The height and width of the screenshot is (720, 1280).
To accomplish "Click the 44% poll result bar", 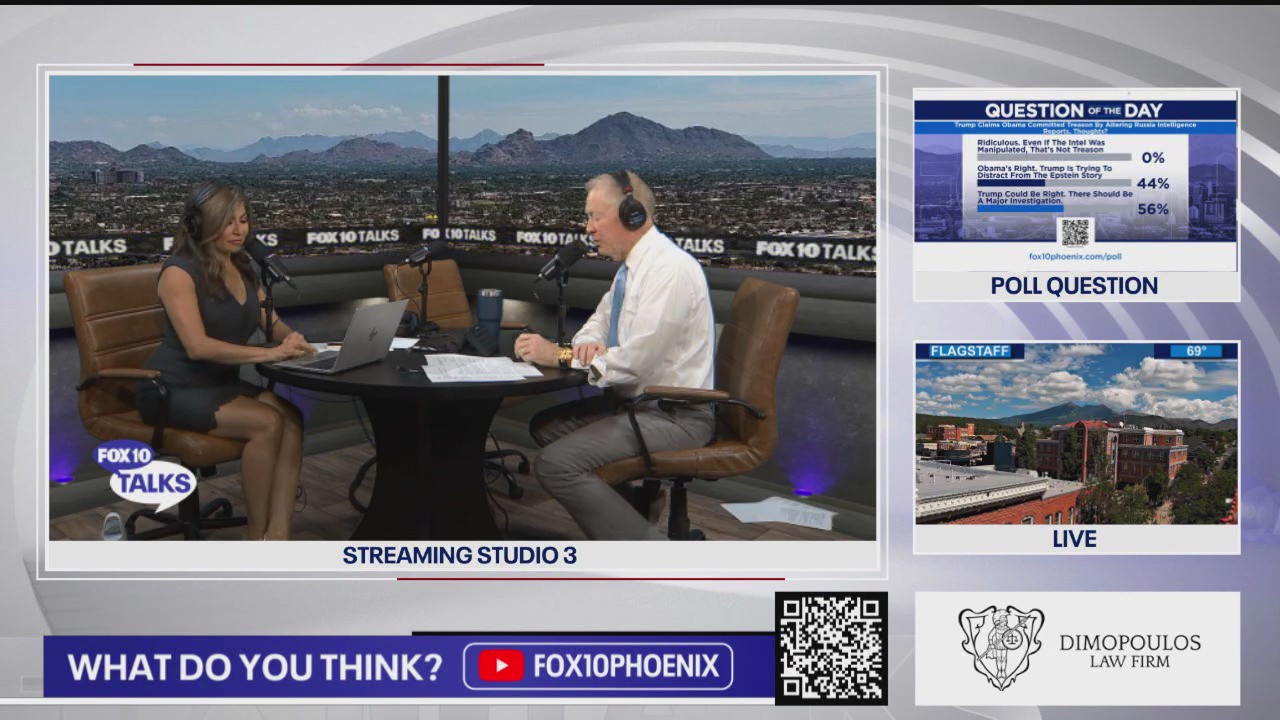I will click(1010, 183).
